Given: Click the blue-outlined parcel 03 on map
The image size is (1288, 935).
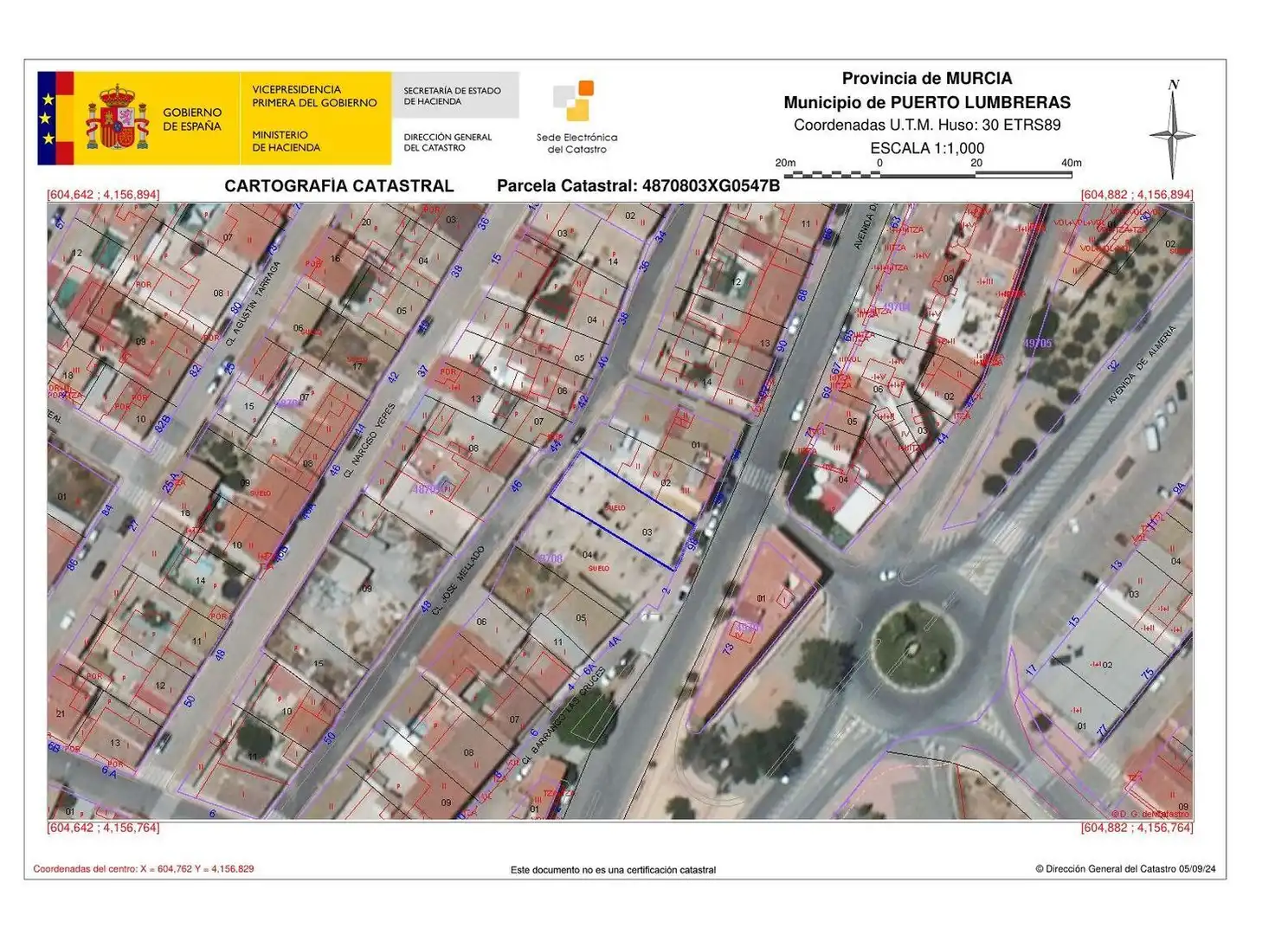Looking at the screenshot, I should click(x=621, y=511).
